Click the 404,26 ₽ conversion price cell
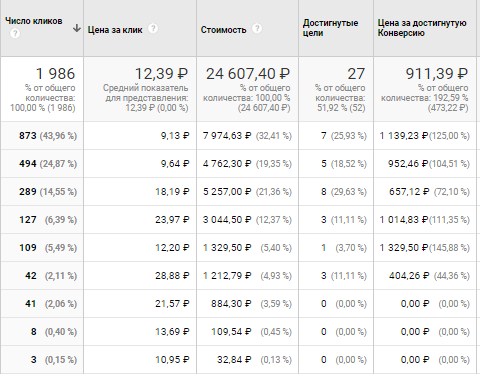 coord(425,276)
